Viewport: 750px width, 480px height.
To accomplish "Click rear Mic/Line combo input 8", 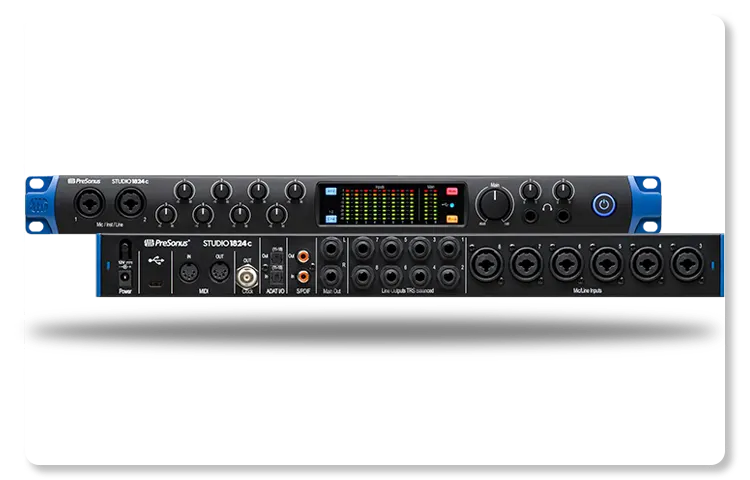I will [x=486, y=263].
